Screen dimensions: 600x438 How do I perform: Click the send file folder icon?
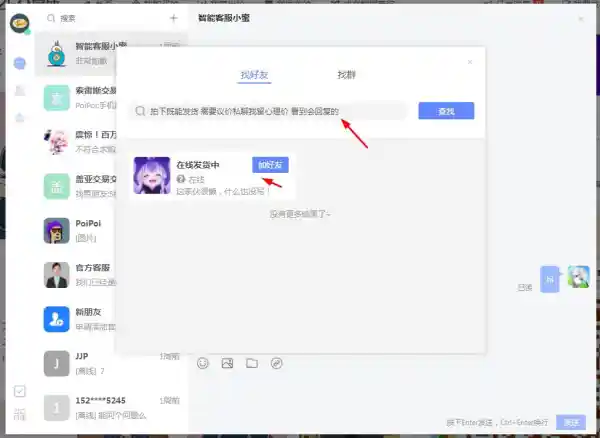click(251, 363)
